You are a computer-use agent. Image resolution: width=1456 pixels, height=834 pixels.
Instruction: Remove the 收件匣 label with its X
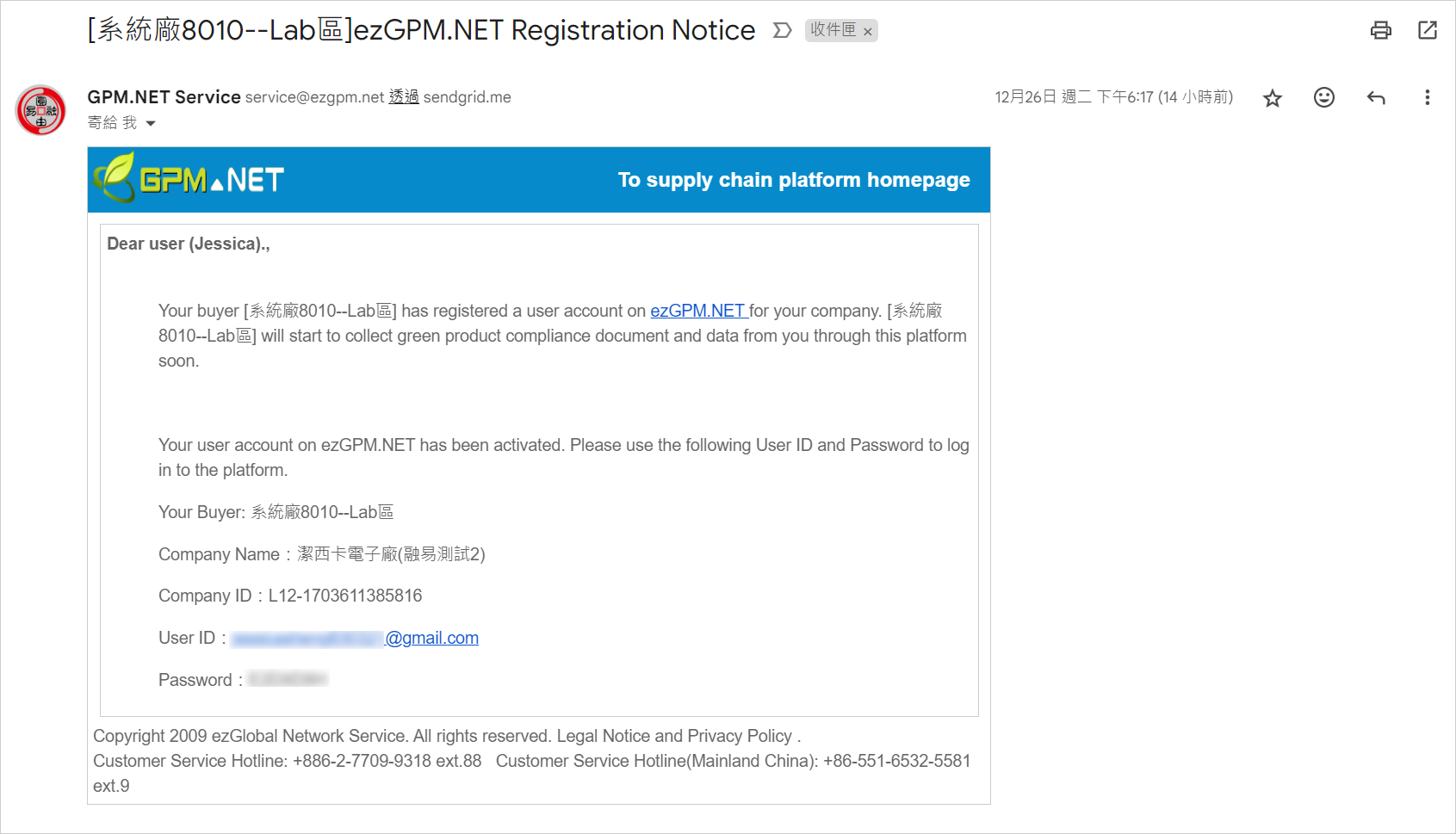click(x=868, y=32)
